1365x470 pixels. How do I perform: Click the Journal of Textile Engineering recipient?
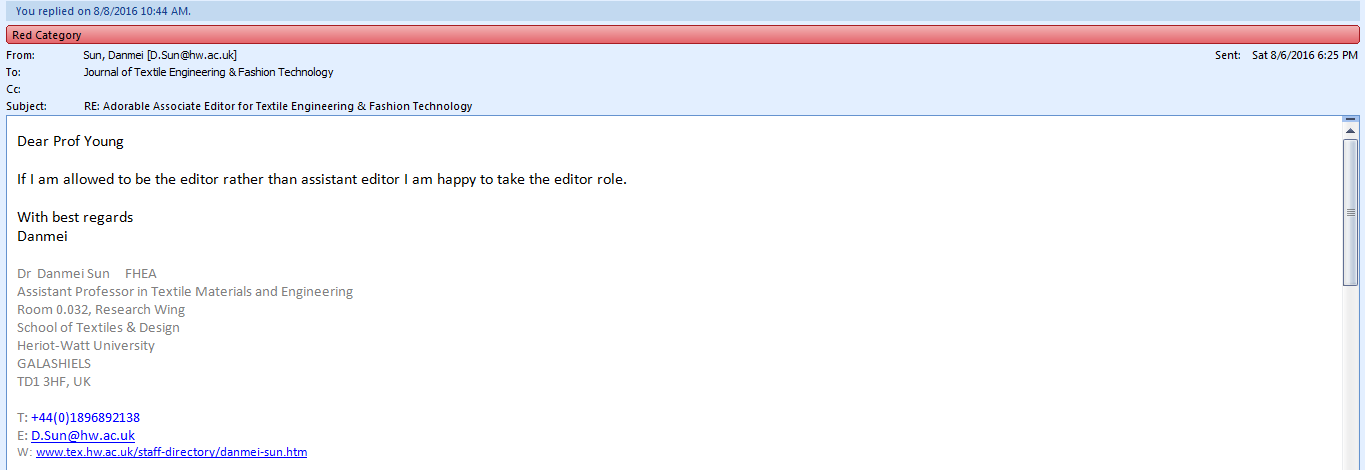208,72
